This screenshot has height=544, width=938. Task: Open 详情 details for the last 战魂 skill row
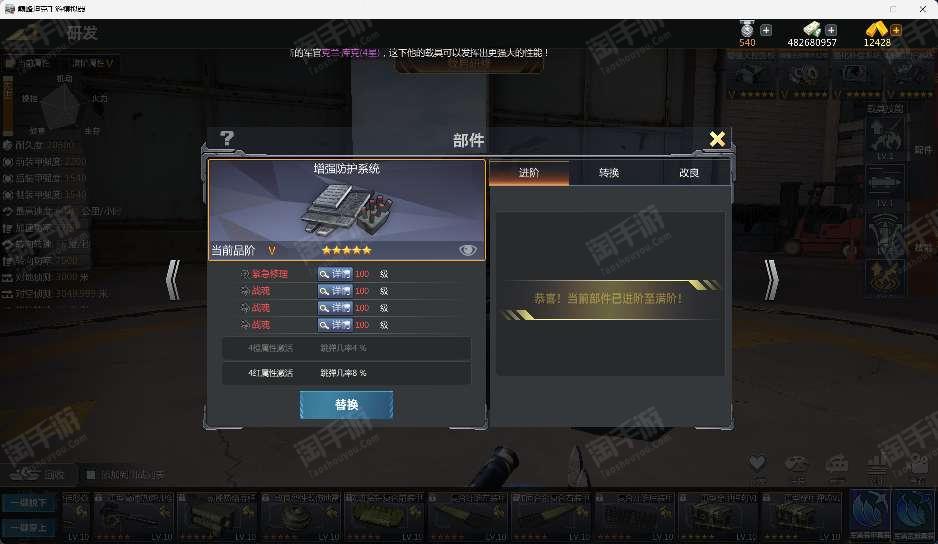(x=335, y=324)
